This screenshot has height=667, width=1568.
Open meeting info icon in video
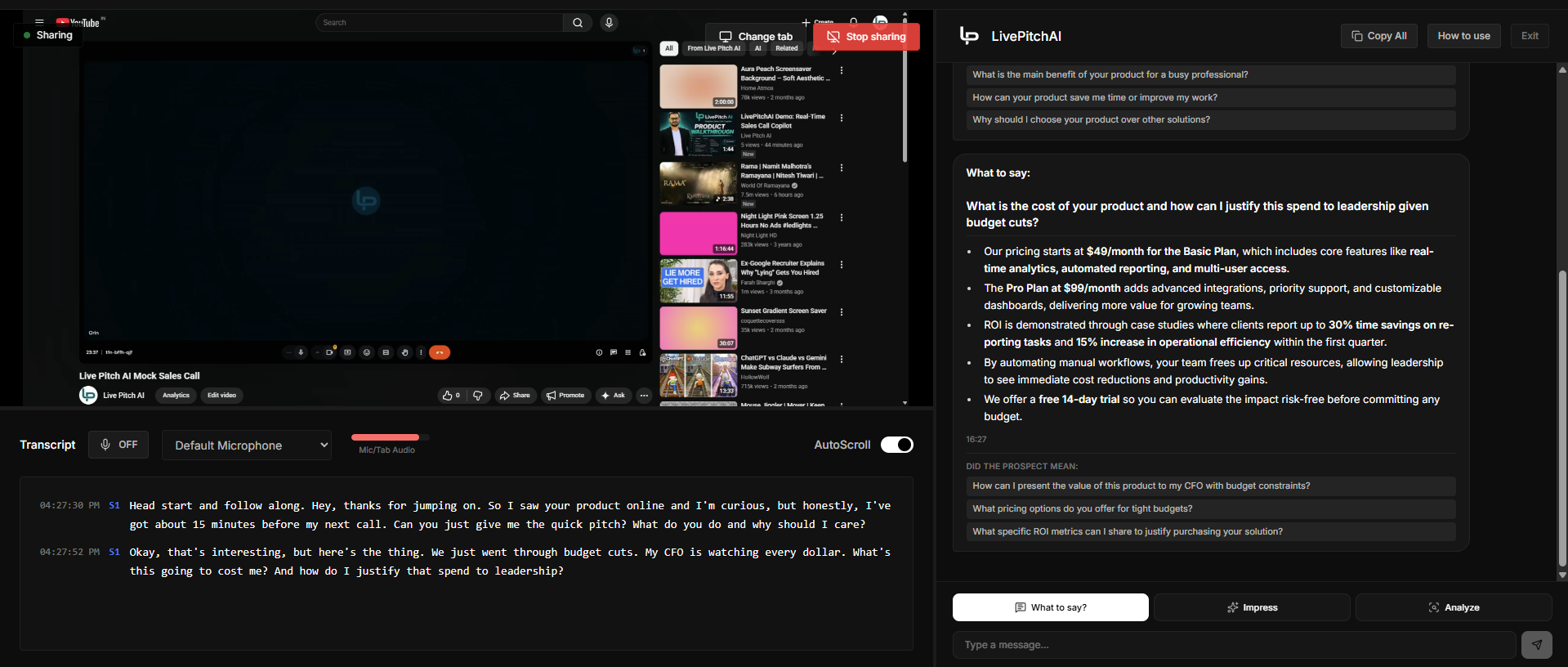coord(599,352)
